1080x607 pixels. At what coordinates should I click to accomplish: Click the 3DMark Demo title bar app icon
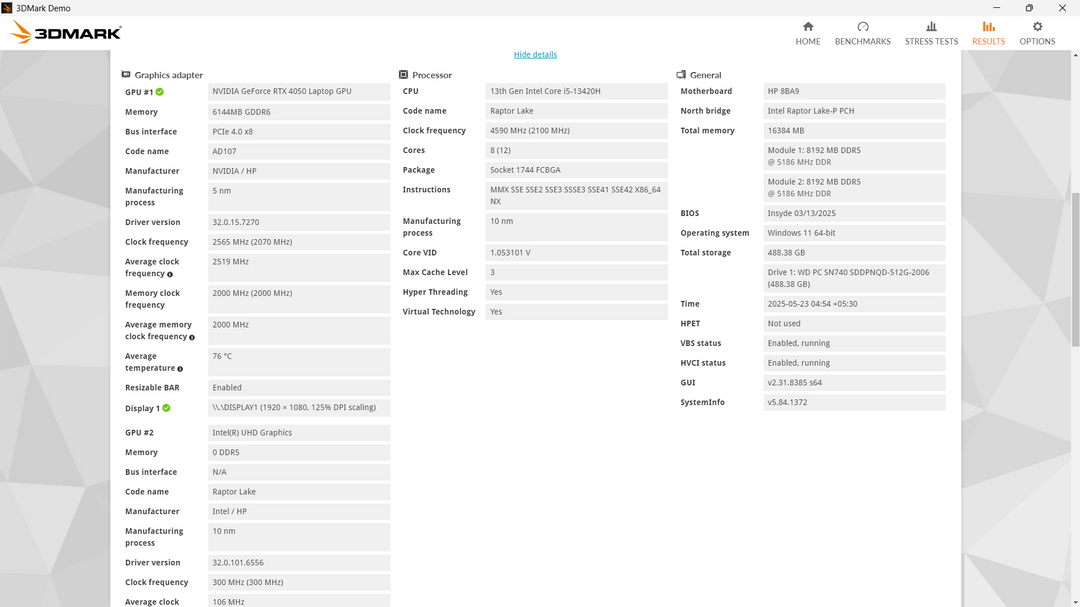point(7,8)
